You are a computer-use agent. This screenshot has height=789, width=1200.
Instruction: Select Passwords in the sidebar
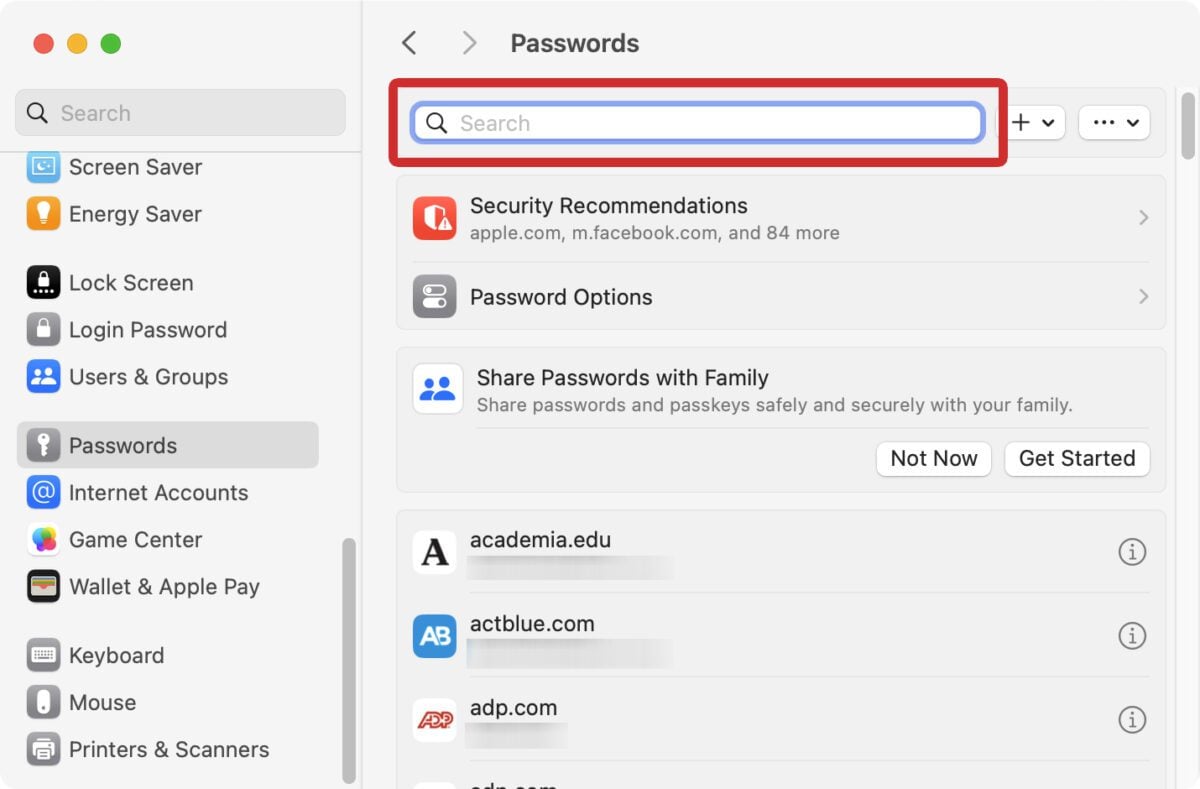point(123,445)
